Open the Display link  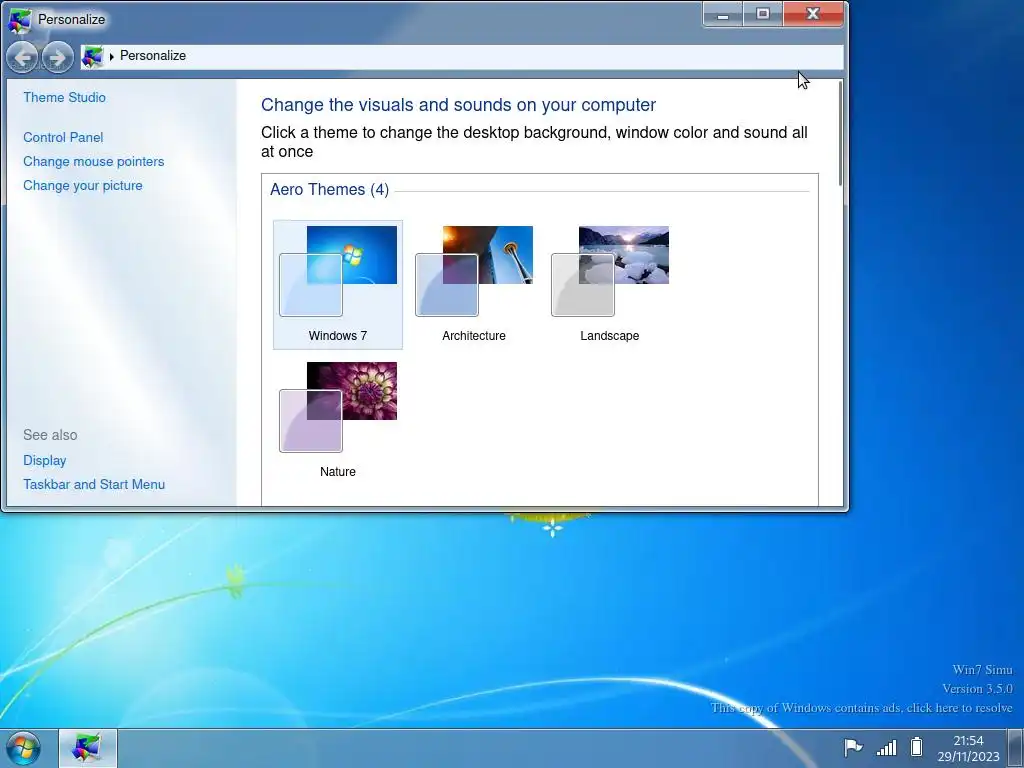tap(44, 460)
